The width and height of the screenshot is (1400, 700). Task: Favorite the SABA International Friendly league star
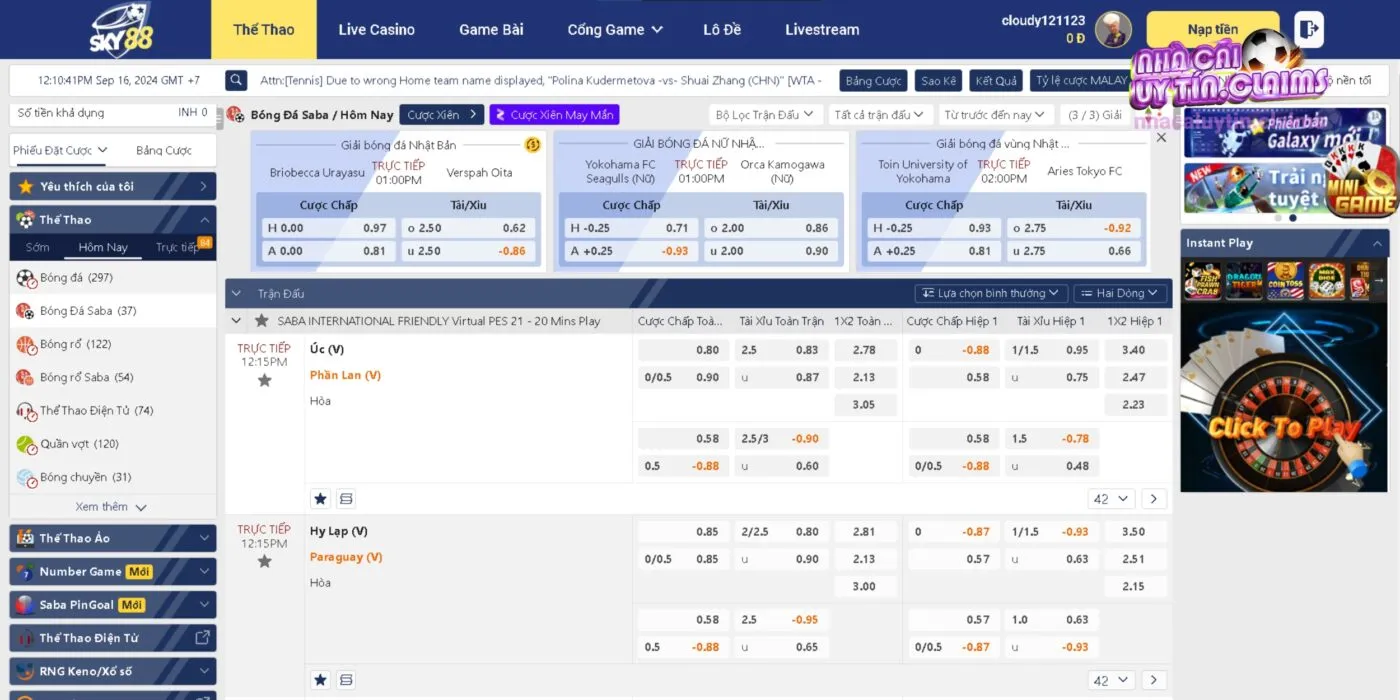261,321
